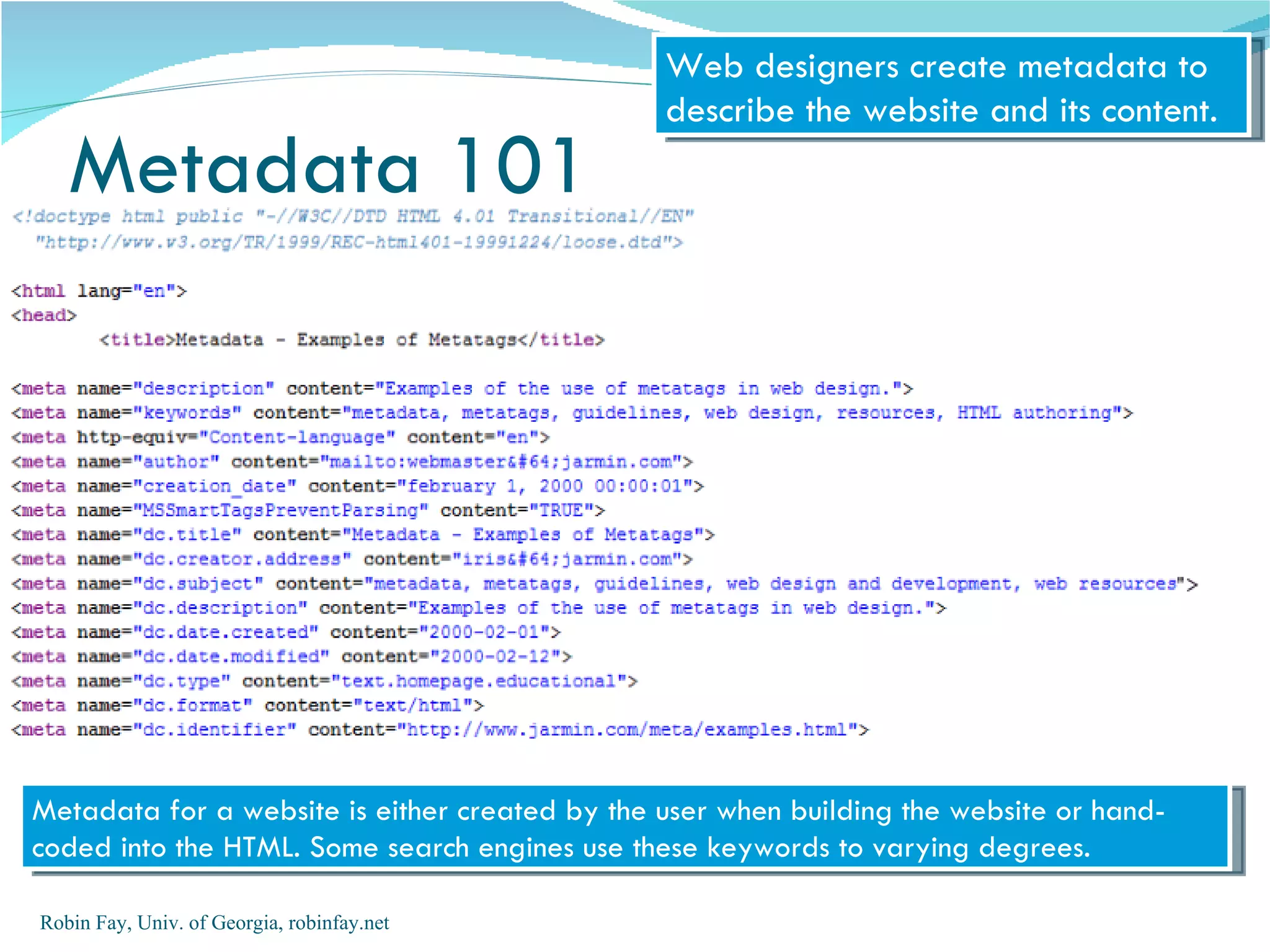This screenshot has height=952, width=1270.
Task: Click the meta dc.identifier URL line
Action: [440, 730]
